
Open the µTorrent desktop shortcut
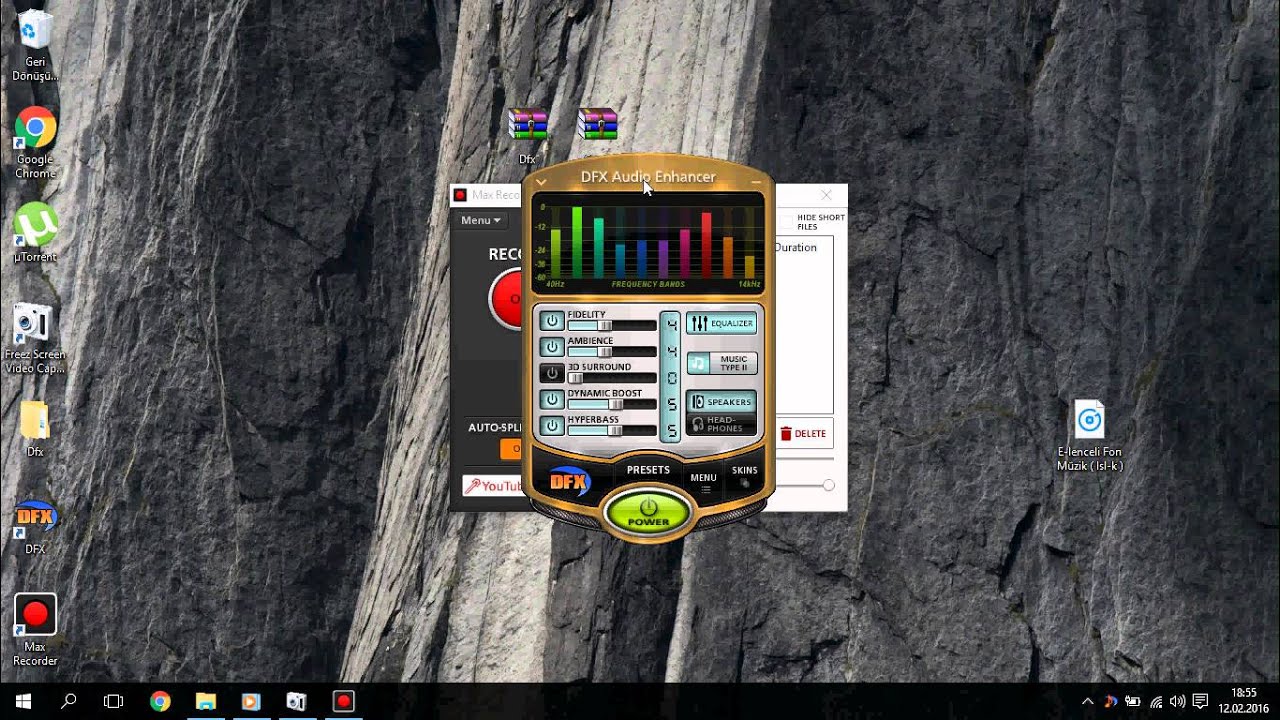point(35,233)
